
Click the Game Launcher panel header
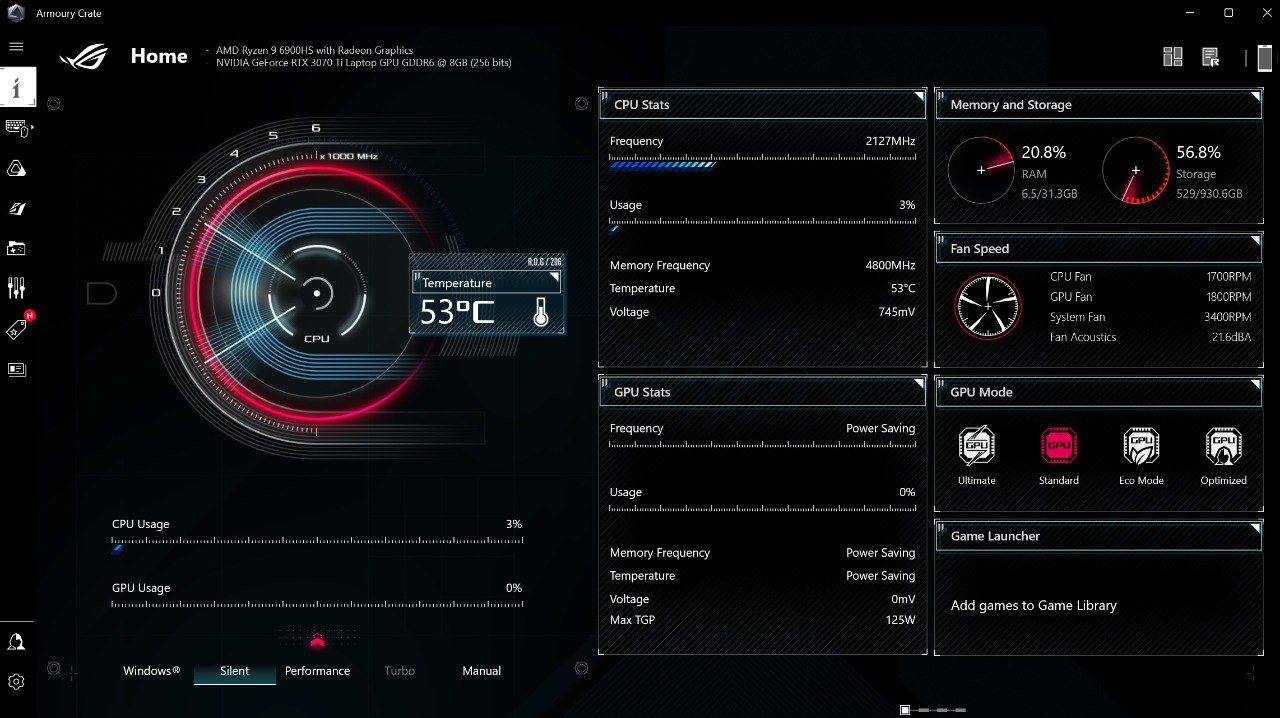tap(1099, 536)
